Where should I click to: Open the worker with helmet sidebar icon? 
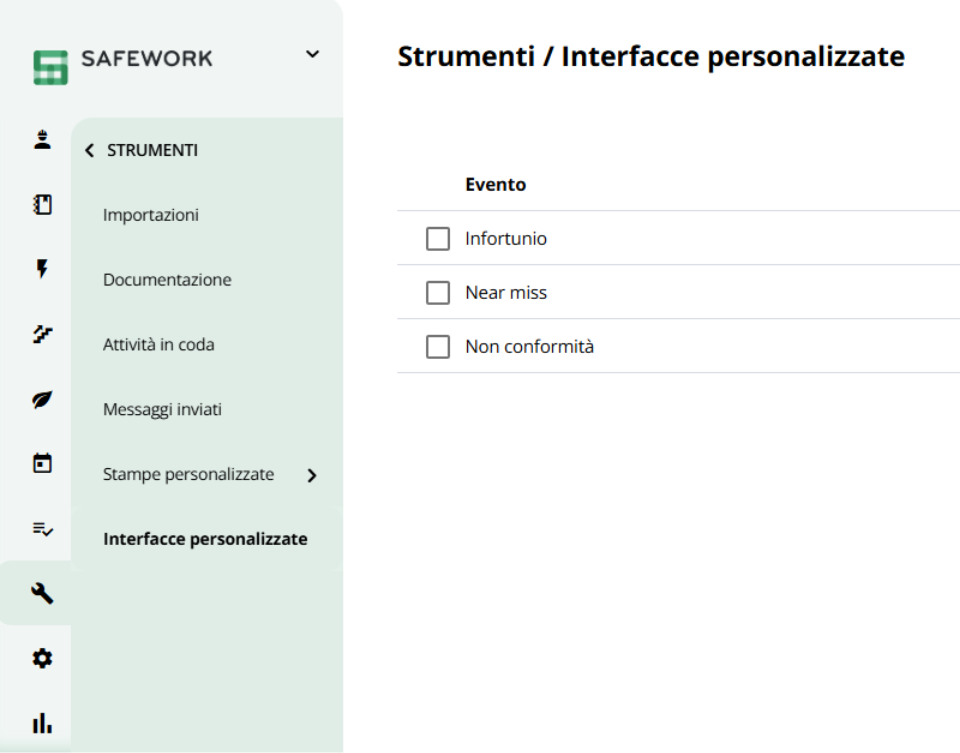[42, 140]
